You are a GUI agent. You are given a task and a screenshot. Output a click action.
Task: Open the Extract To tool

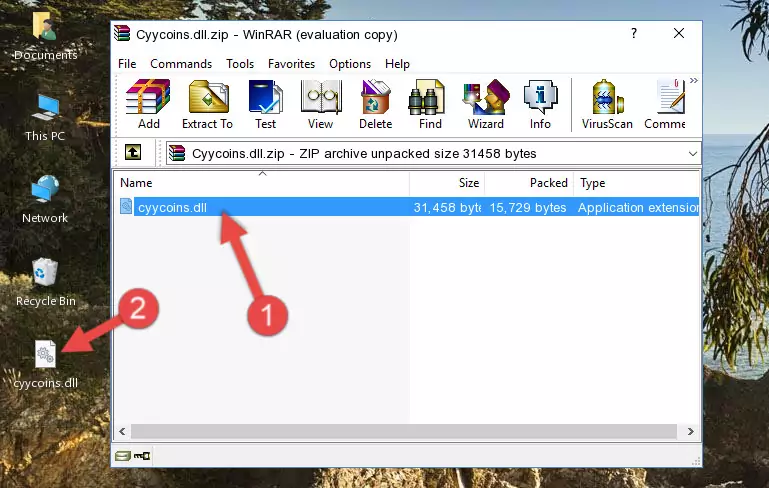click(x=207, y=104)
